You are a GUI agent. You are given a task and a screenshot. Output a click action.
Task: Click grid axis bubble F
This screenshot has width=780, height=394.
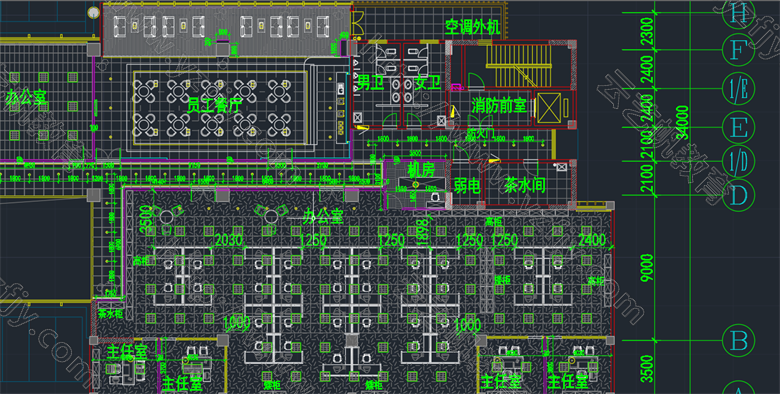[x=738, y=50]
